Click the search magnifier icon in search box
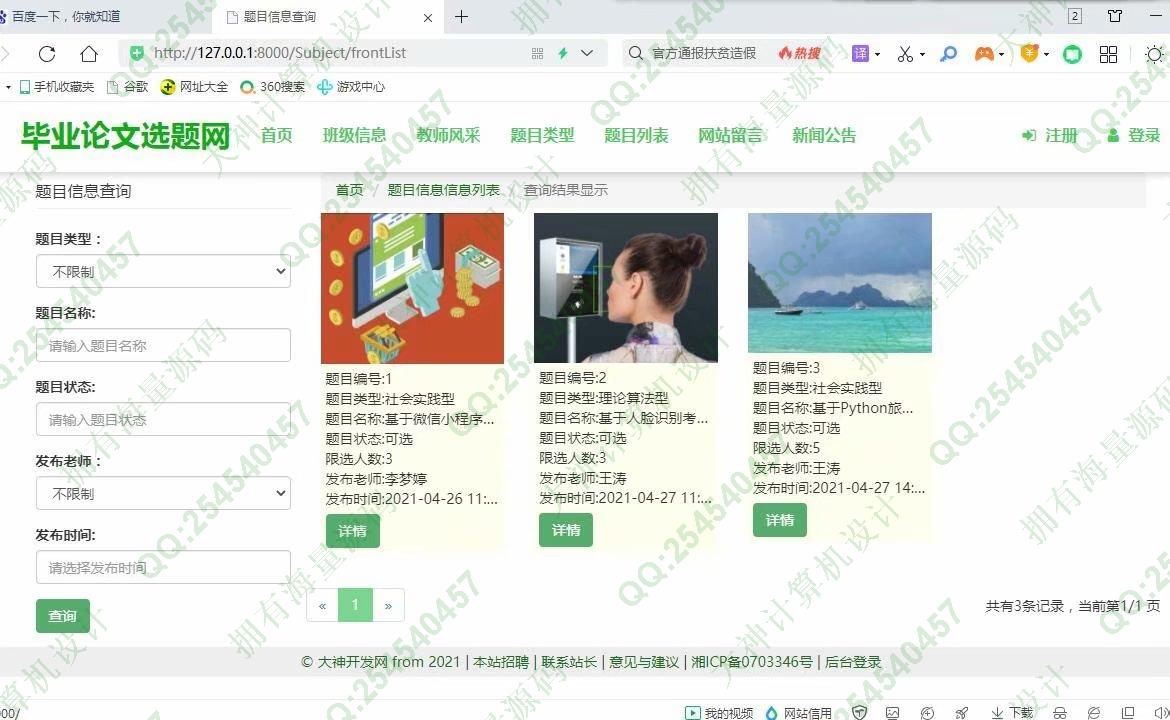This screenshot has width=1170, height=720. pyautogui.click(x=635, y=53)
